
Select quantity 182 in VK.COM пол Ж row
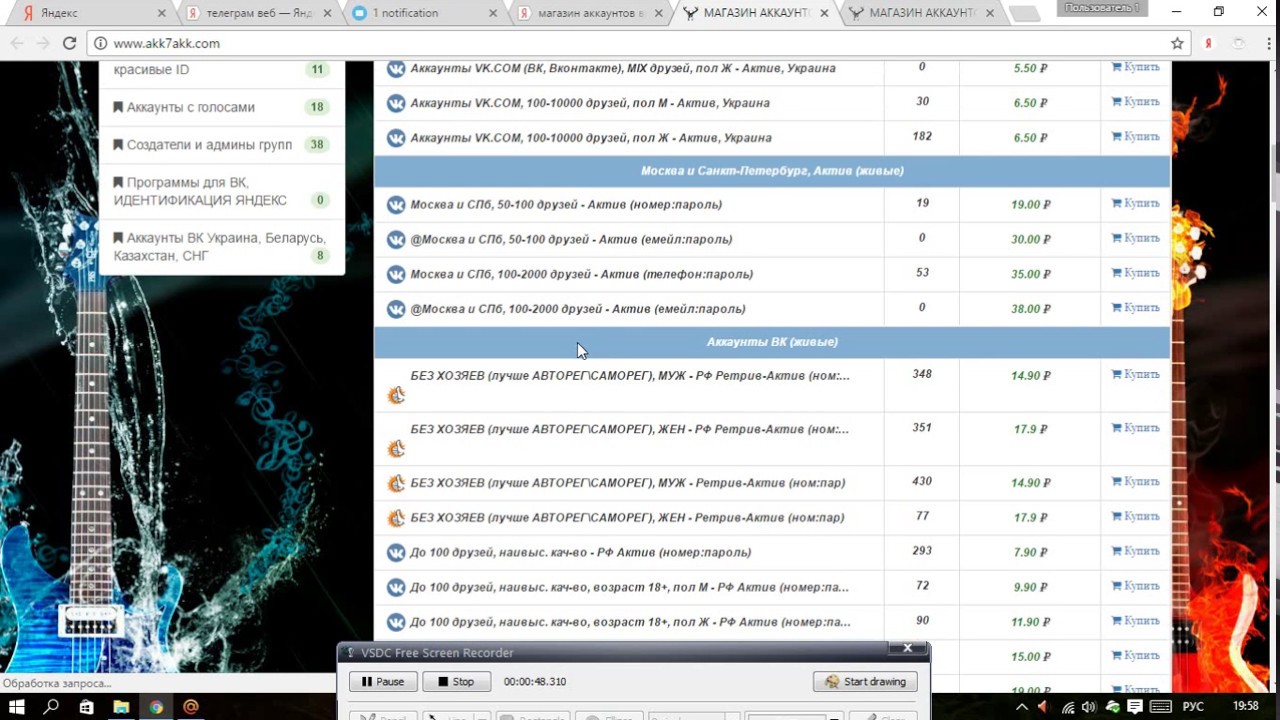coord(922,136)
